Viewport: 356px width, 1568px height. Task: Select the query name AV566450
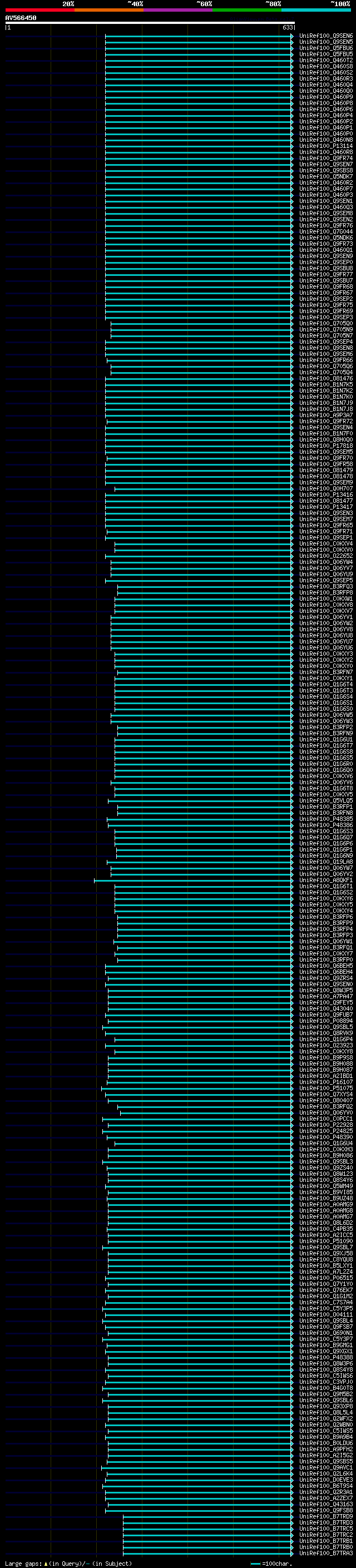tap(21, 18)
